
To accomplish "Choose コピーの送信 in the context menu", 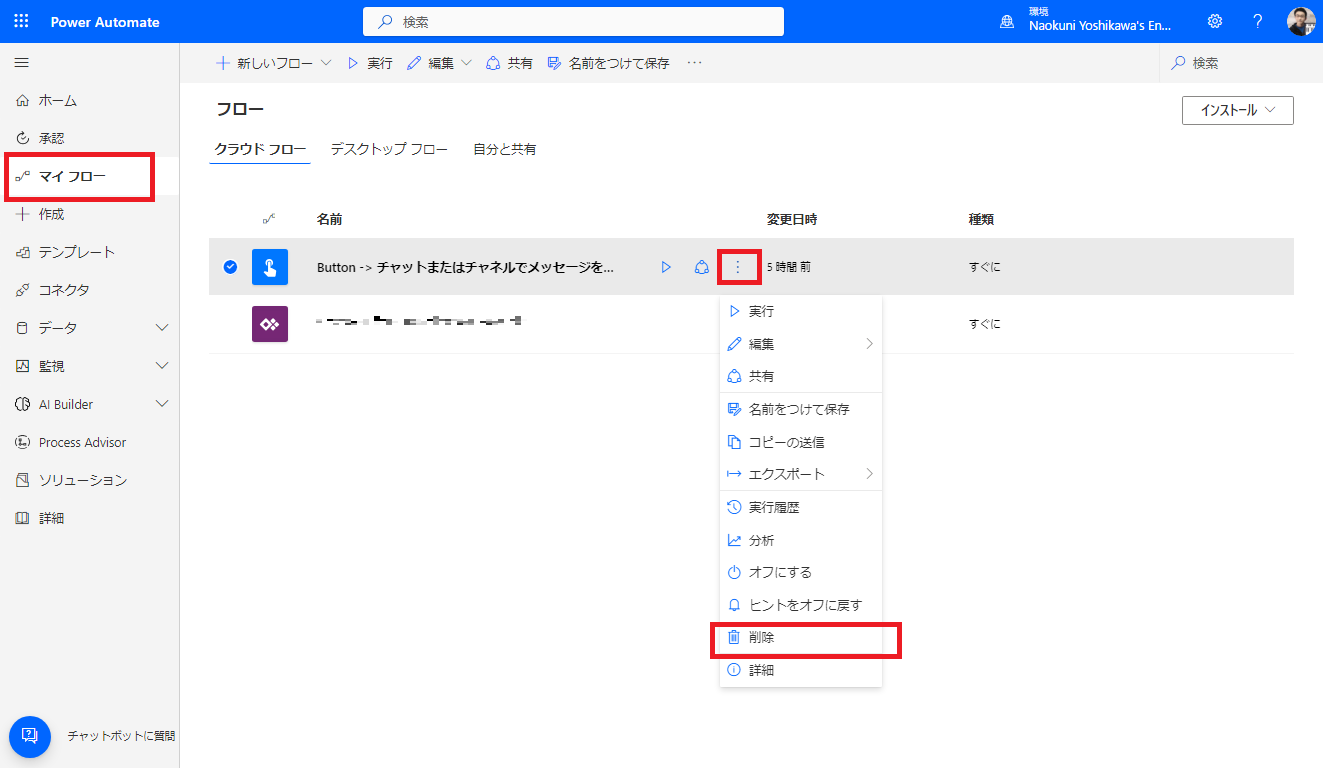I will click(786, 441).
